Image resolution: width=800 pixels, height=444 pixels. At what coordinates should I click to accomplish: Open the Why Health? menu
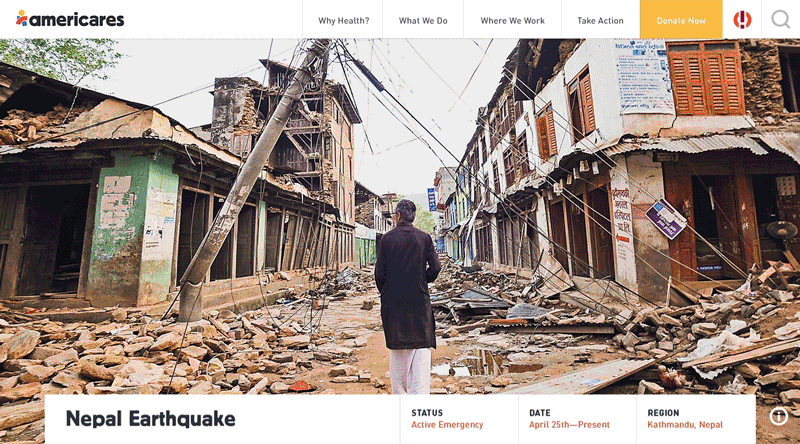[x=343, y=20]
